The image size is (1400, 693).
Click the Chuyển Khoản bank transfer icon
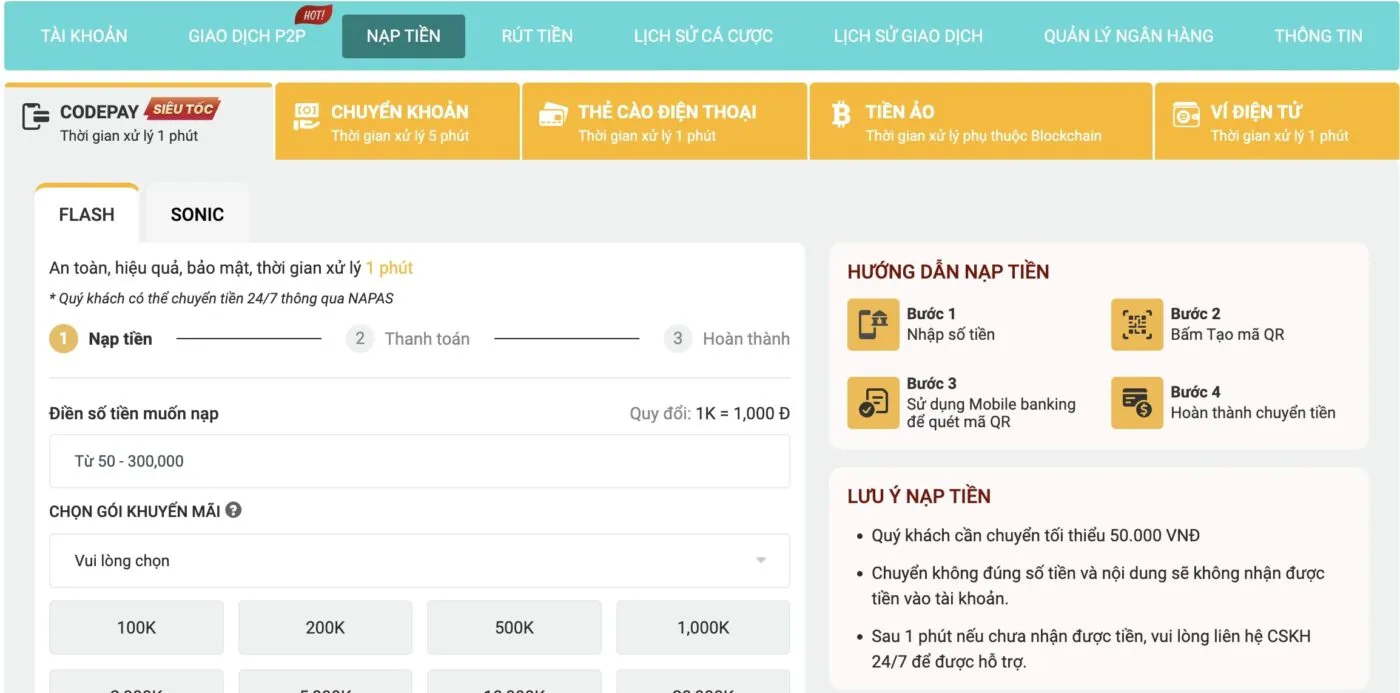(x=306, y=117)
